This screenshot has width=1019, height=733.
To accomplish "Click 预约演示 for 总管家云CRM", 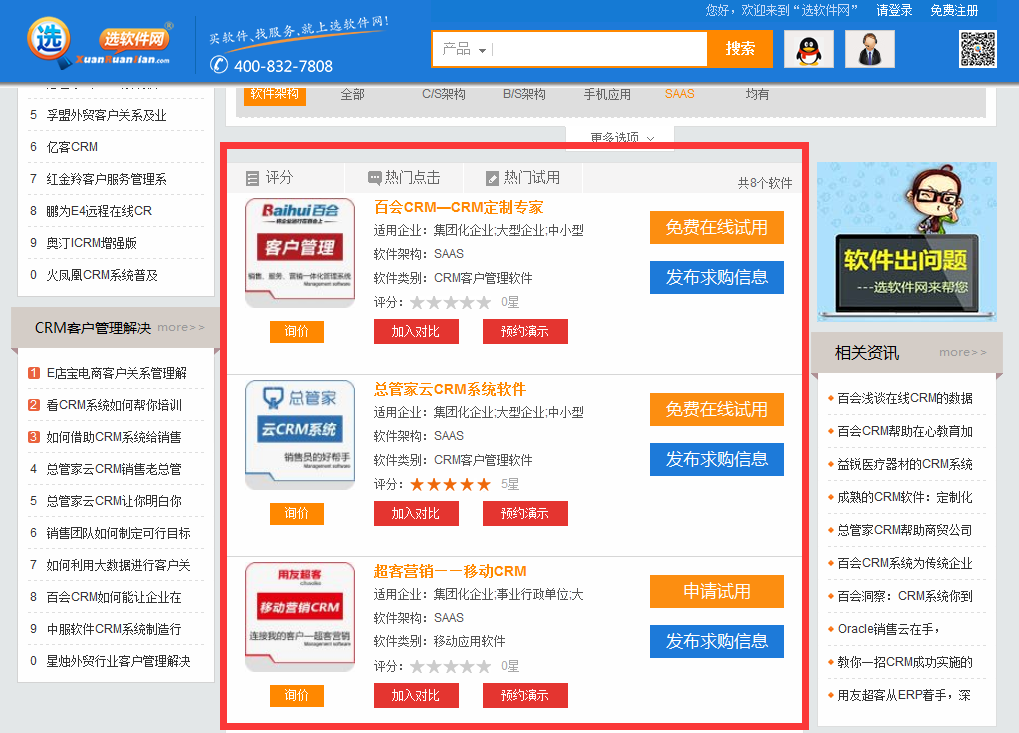I will (x=525, y=513).
